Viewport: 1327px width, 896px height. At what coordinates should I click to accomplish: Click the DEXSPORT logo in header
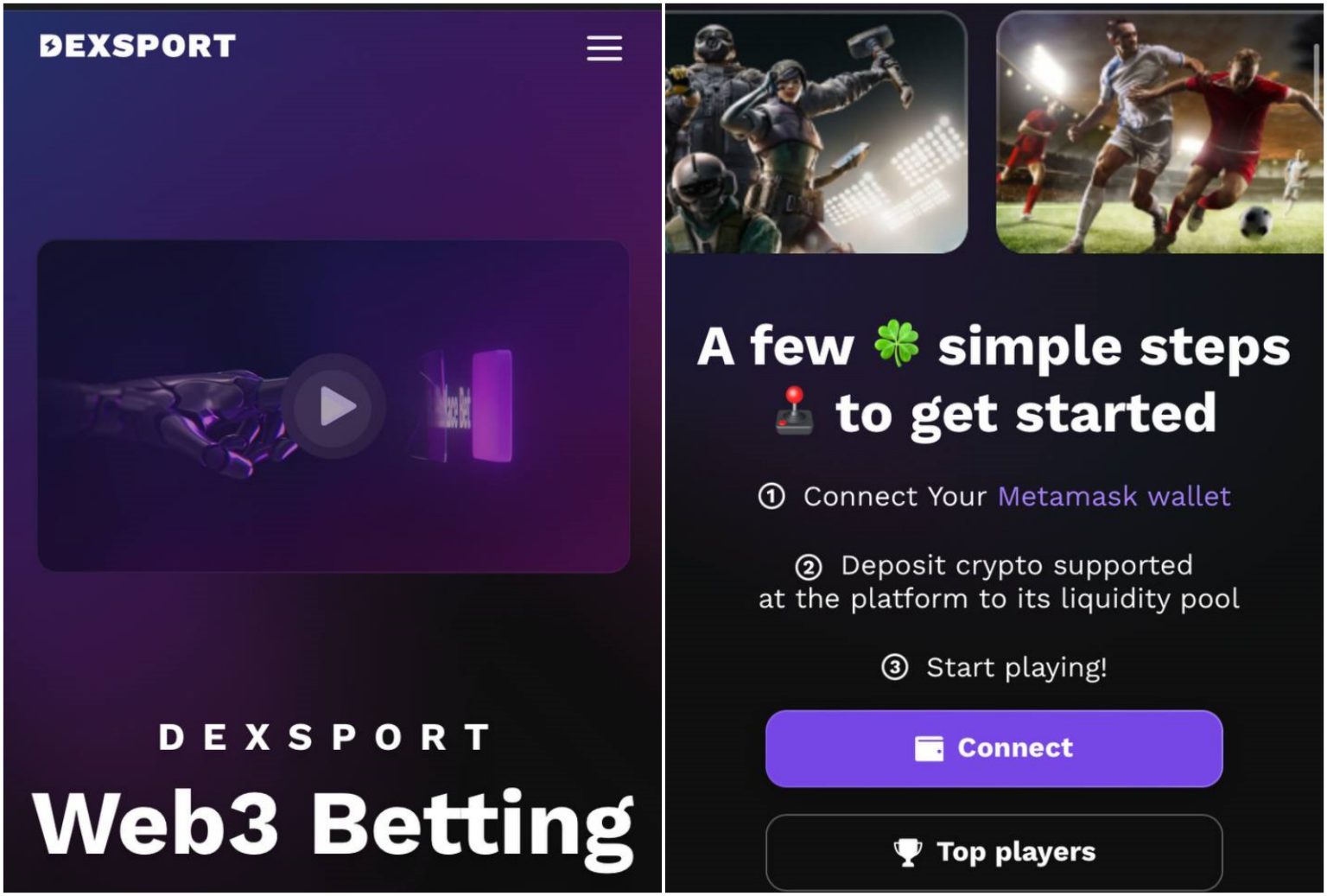pyautogui.click(x=137, y=46)
